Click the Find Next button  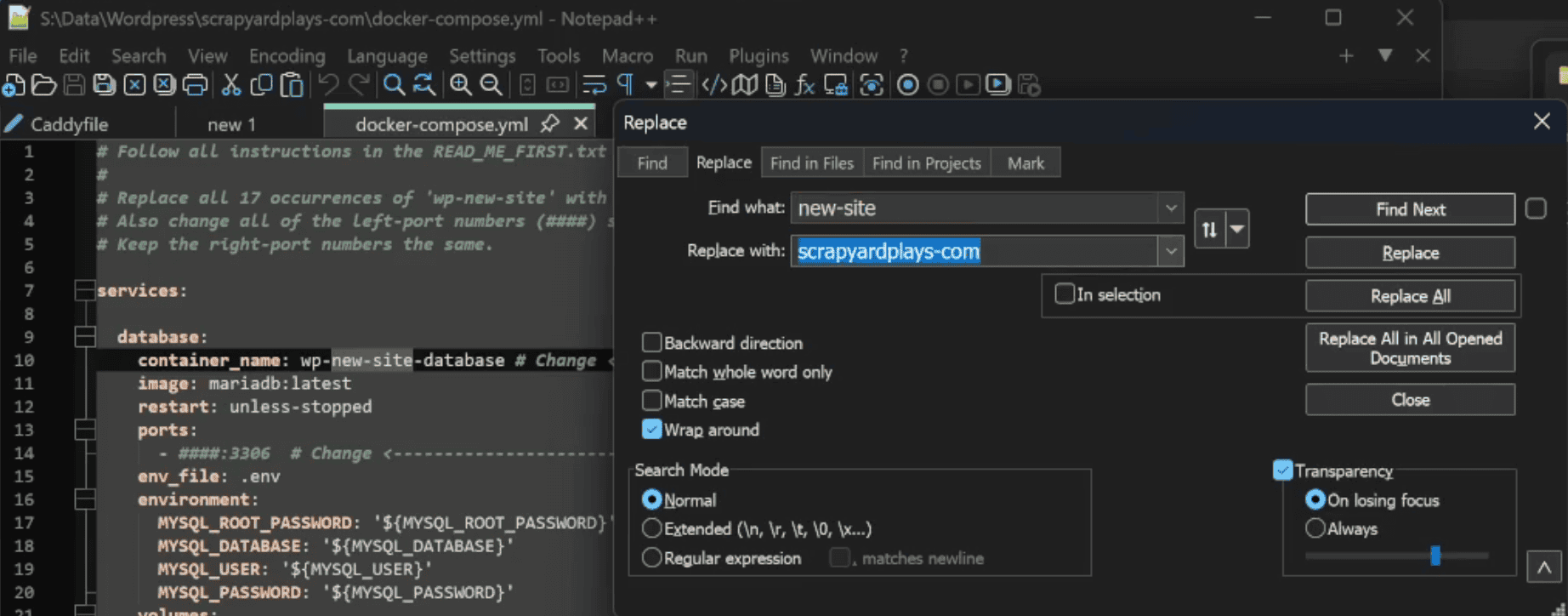1410,209
